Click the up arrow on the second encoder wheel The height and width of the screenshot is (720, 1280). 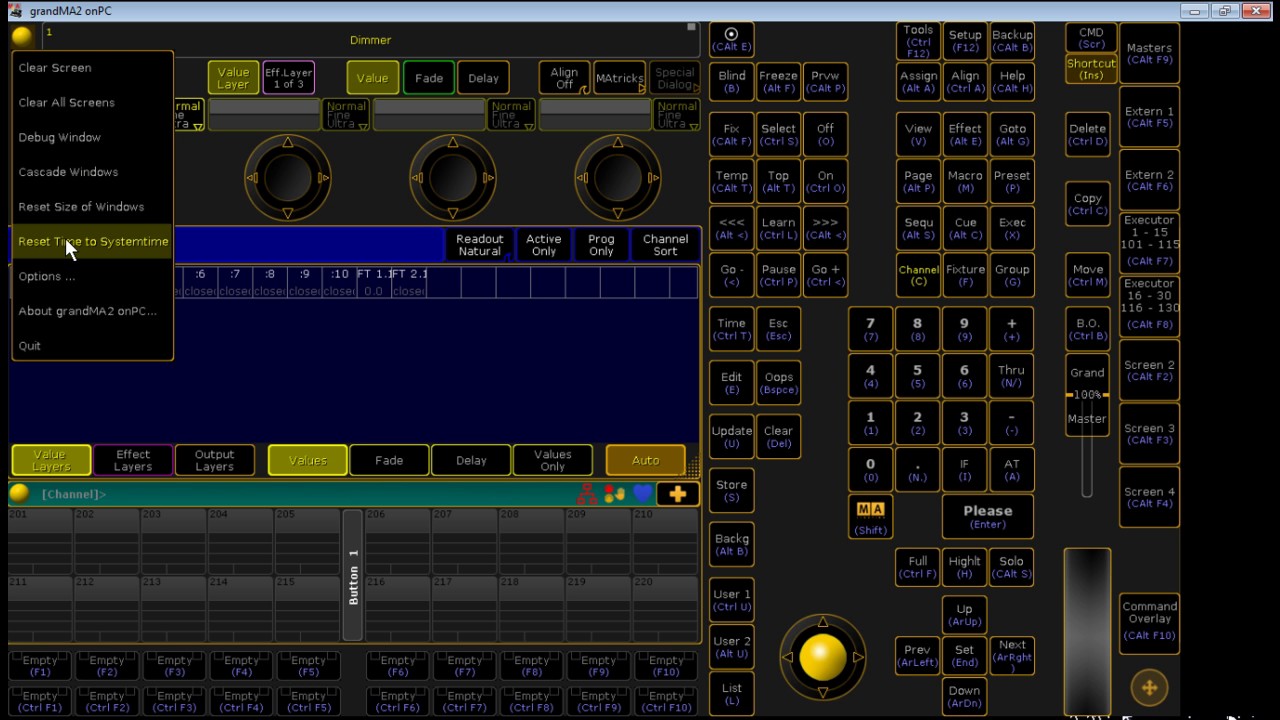pyautogui.click(x=452, y=143)
